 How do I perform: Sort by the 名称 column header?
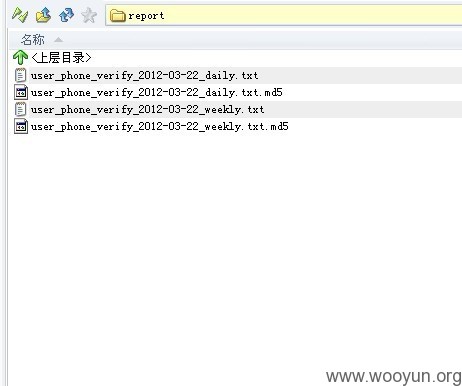pos(32,40)
